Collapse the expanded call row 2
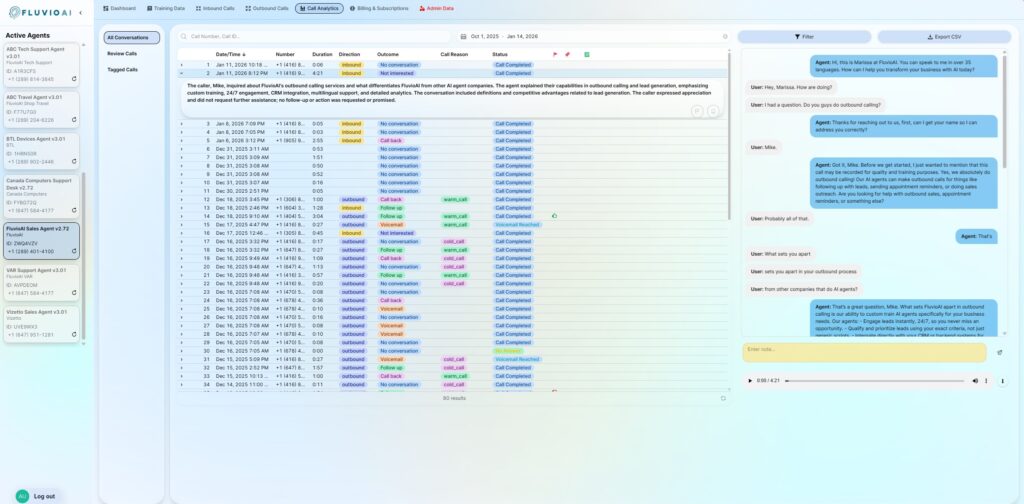 181,73
